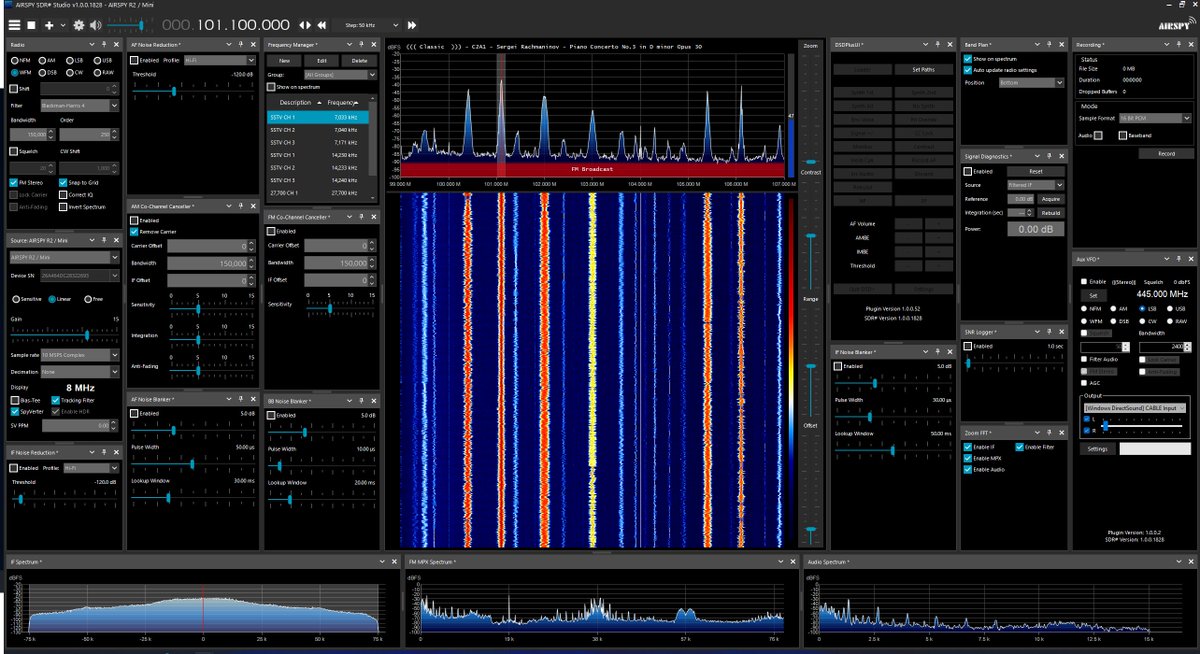Click the Aux VFO Settings button
Viewport: 1200px width, 654px height.
point(1097,449)
